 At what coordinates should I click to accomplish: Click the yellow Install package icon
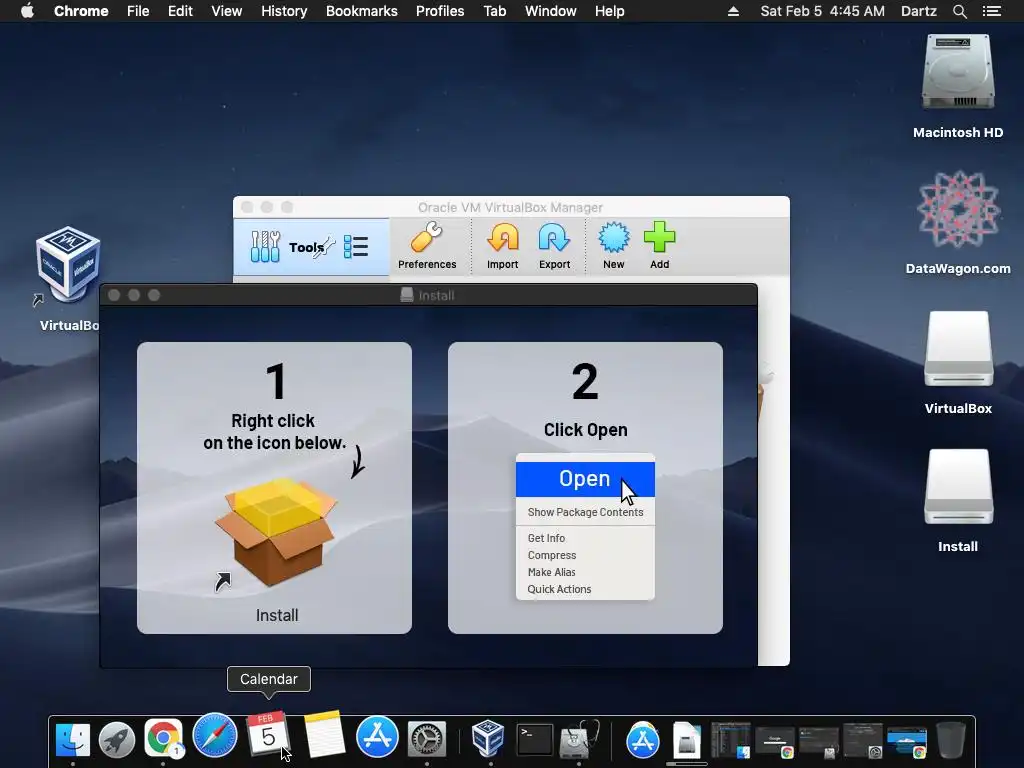click(x=276, y=532)
